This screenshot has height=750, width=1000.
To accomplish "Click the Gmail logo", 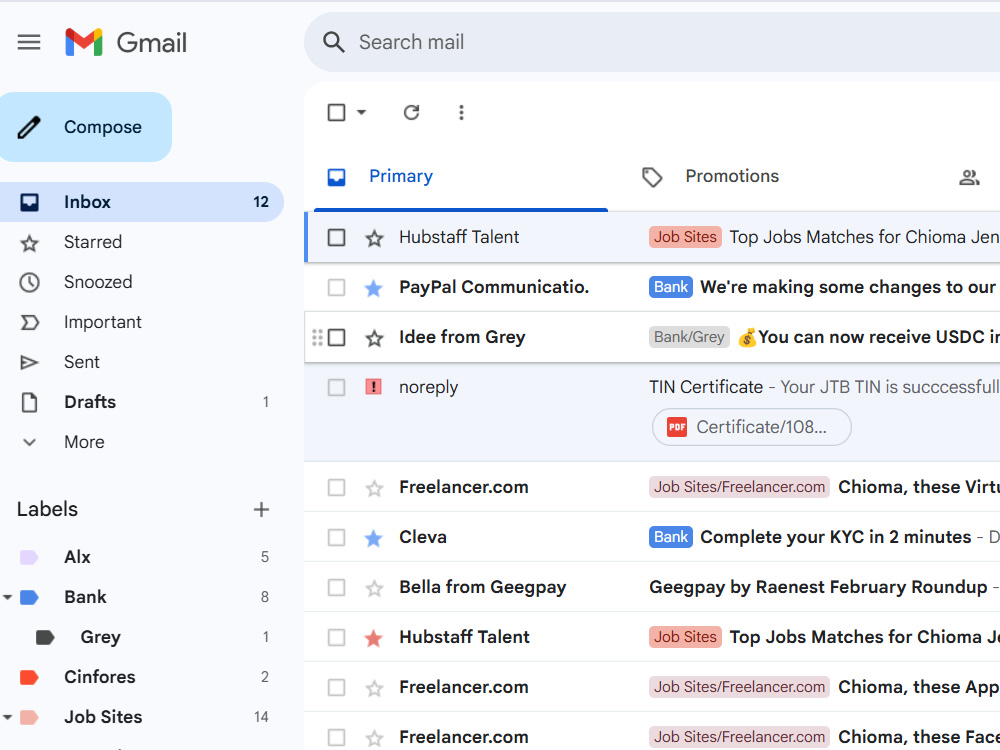I will pos(126,43).
